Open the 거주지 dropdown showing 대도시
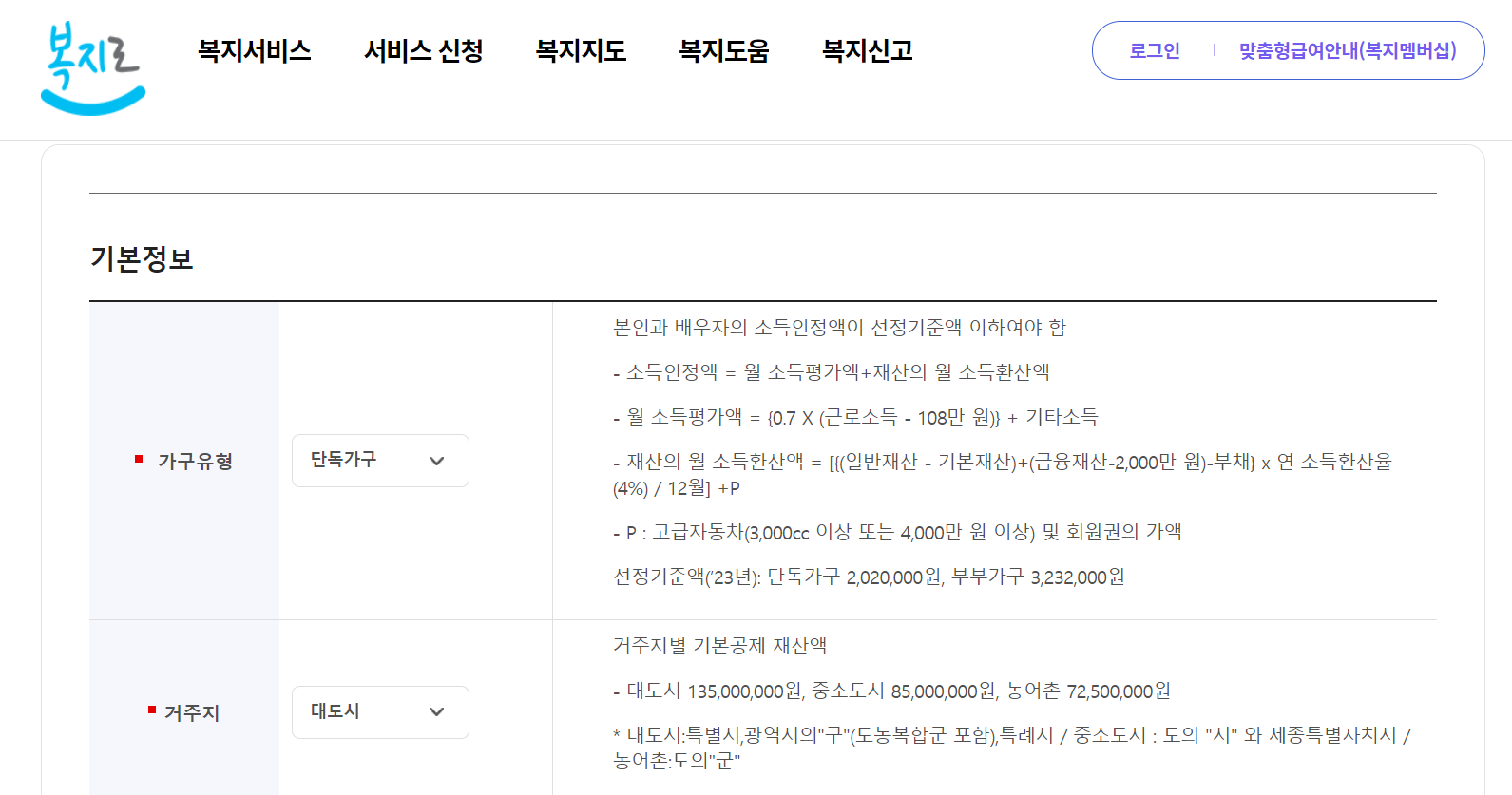The height and width of the screenshot is (795, 1512). point(380,711)
